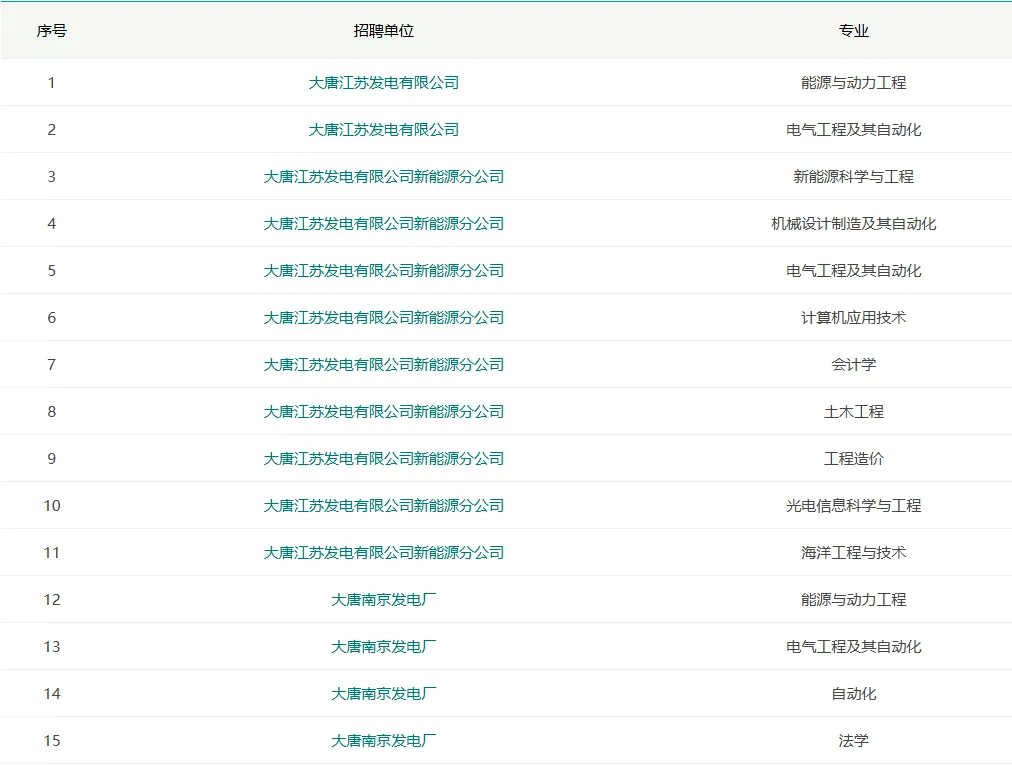Select the 计算机应用技术 cell

click(853, 318)
